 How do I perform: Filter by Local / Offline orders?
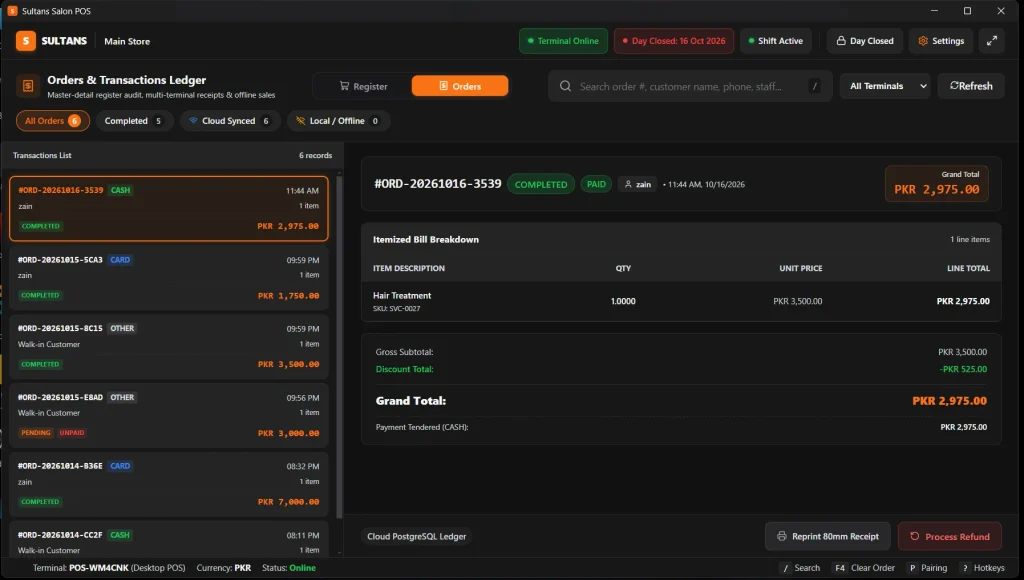click(x=338, y=121)
